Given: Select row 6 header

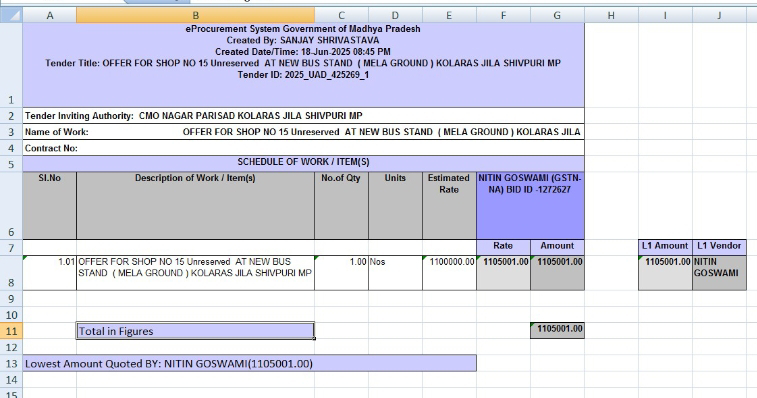Looking at the screenshot, I should click(x=11, y=206).
